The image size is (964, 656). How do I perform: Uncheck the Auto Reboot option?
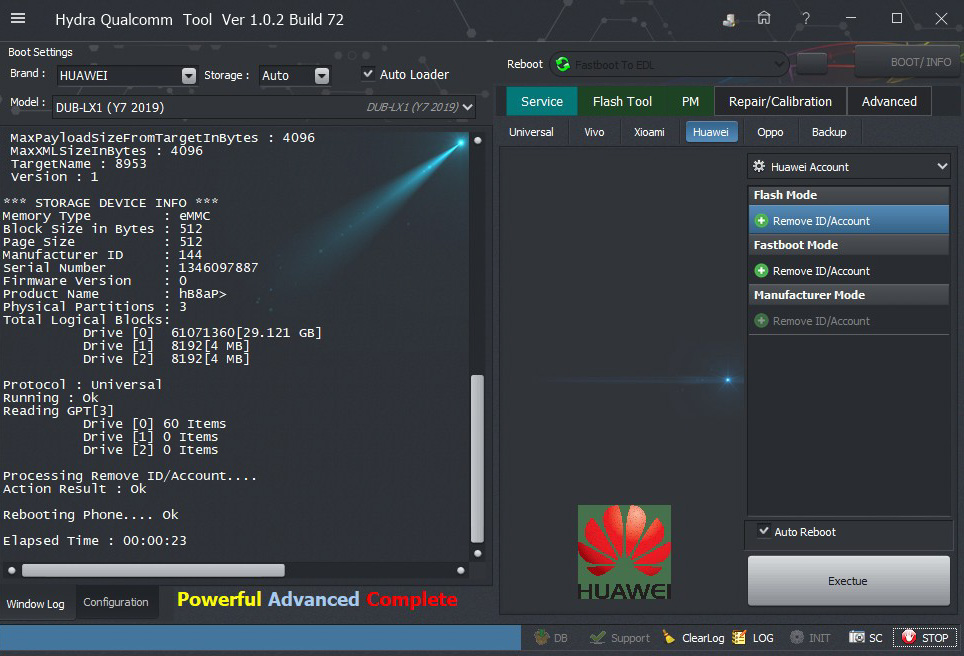pyautogui.click(x=764, y=531)
